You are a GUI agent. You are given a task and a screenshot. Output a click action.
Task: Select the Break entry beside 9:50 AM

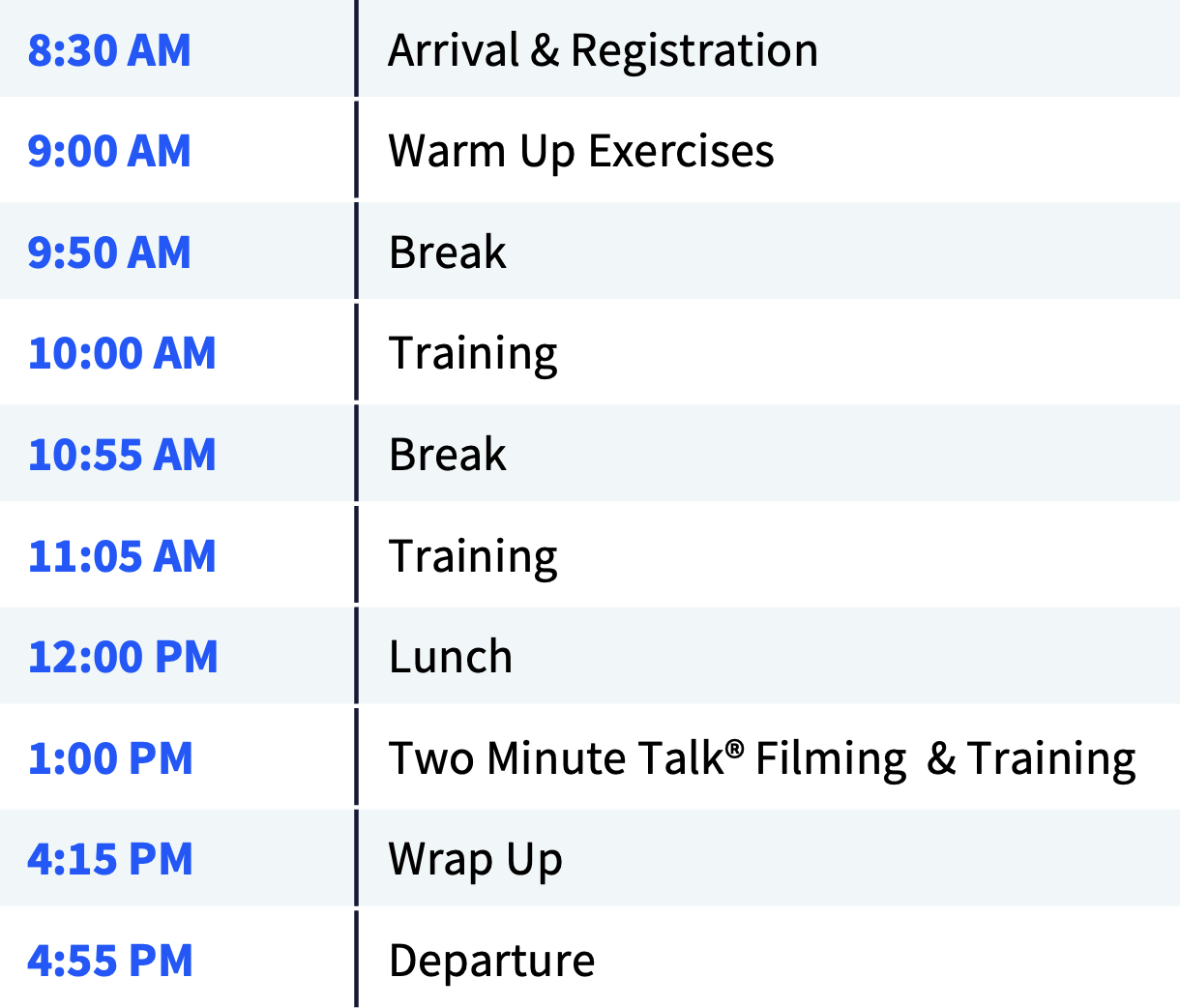pos(448,252)
